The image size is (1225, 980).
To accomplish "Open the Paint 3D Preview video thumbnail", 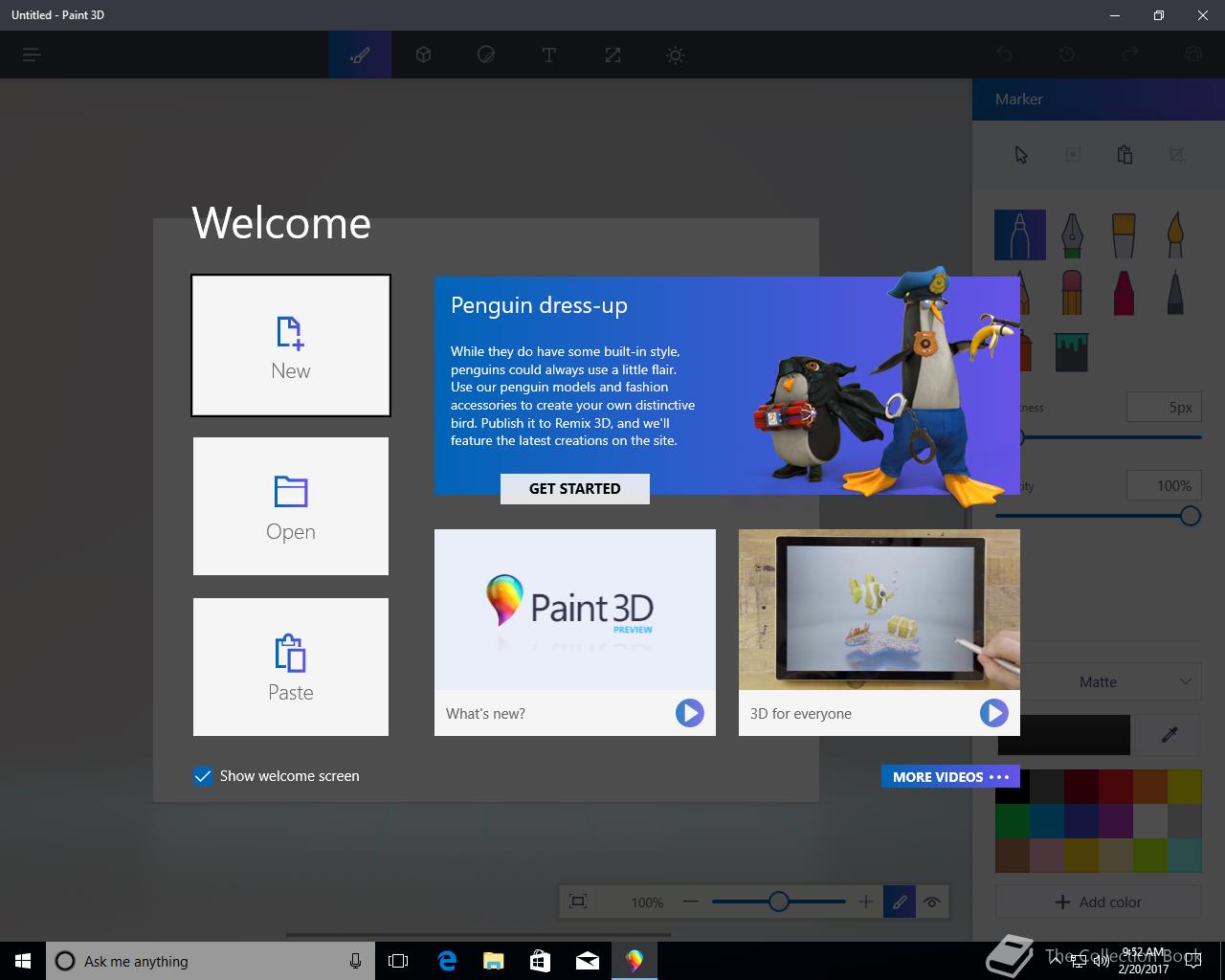I will pyautogui.click(x=575, y=611).
